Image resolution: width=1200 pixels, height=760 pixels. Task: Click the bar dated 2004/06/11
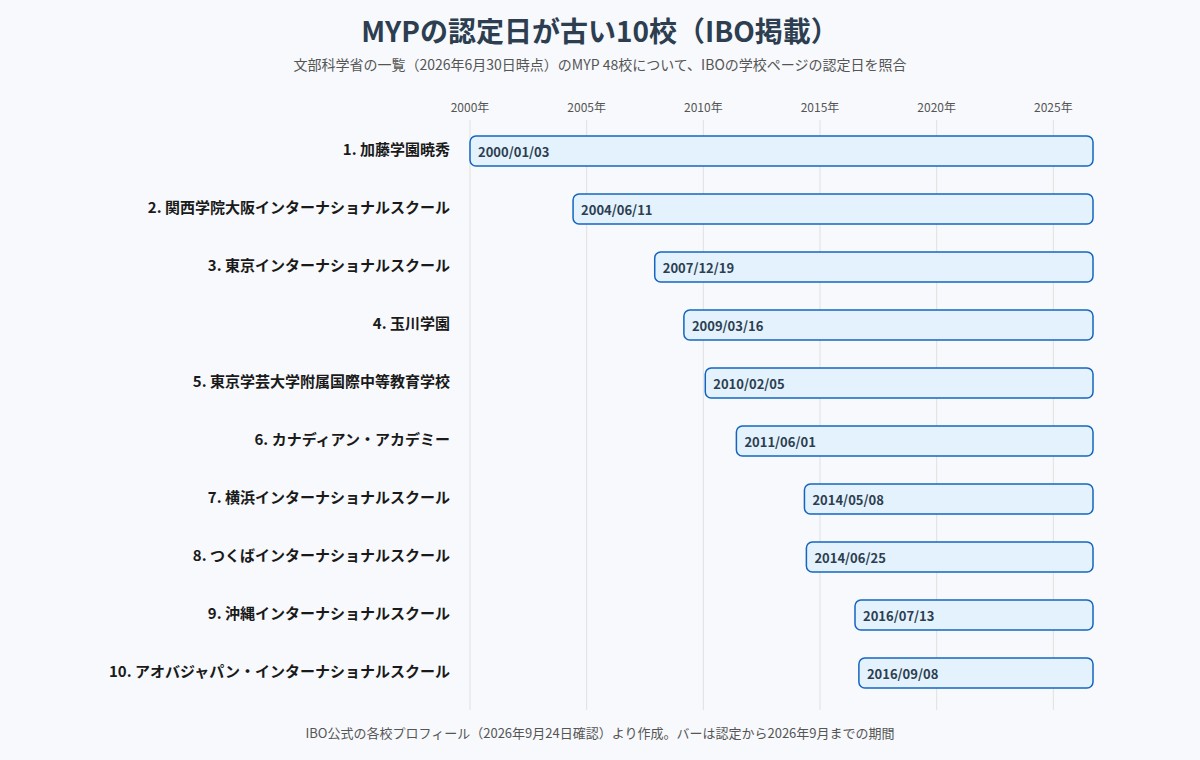click(833, 209)
